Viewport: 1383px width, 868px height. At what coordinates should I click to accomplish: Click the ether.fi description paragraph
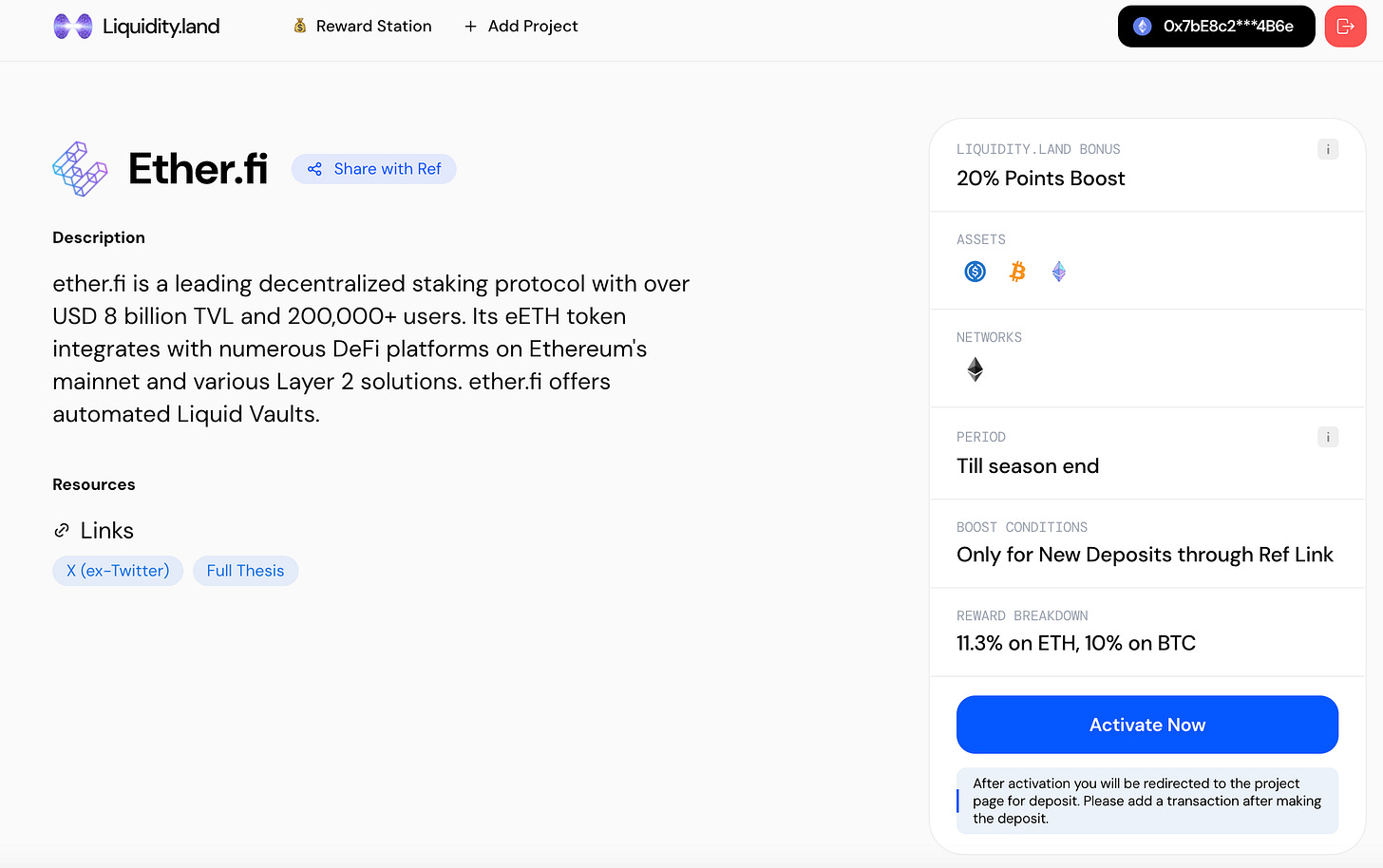[371, 349]
